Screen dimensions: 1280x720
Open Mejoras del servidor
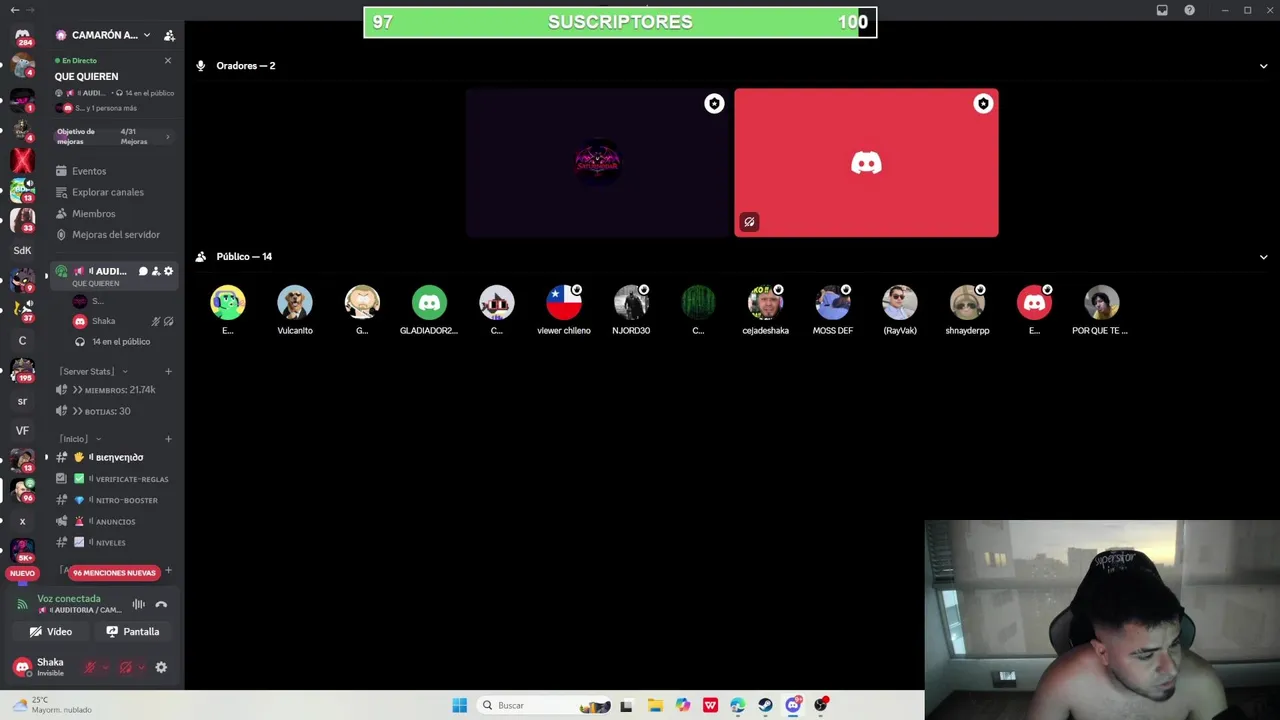115,234
